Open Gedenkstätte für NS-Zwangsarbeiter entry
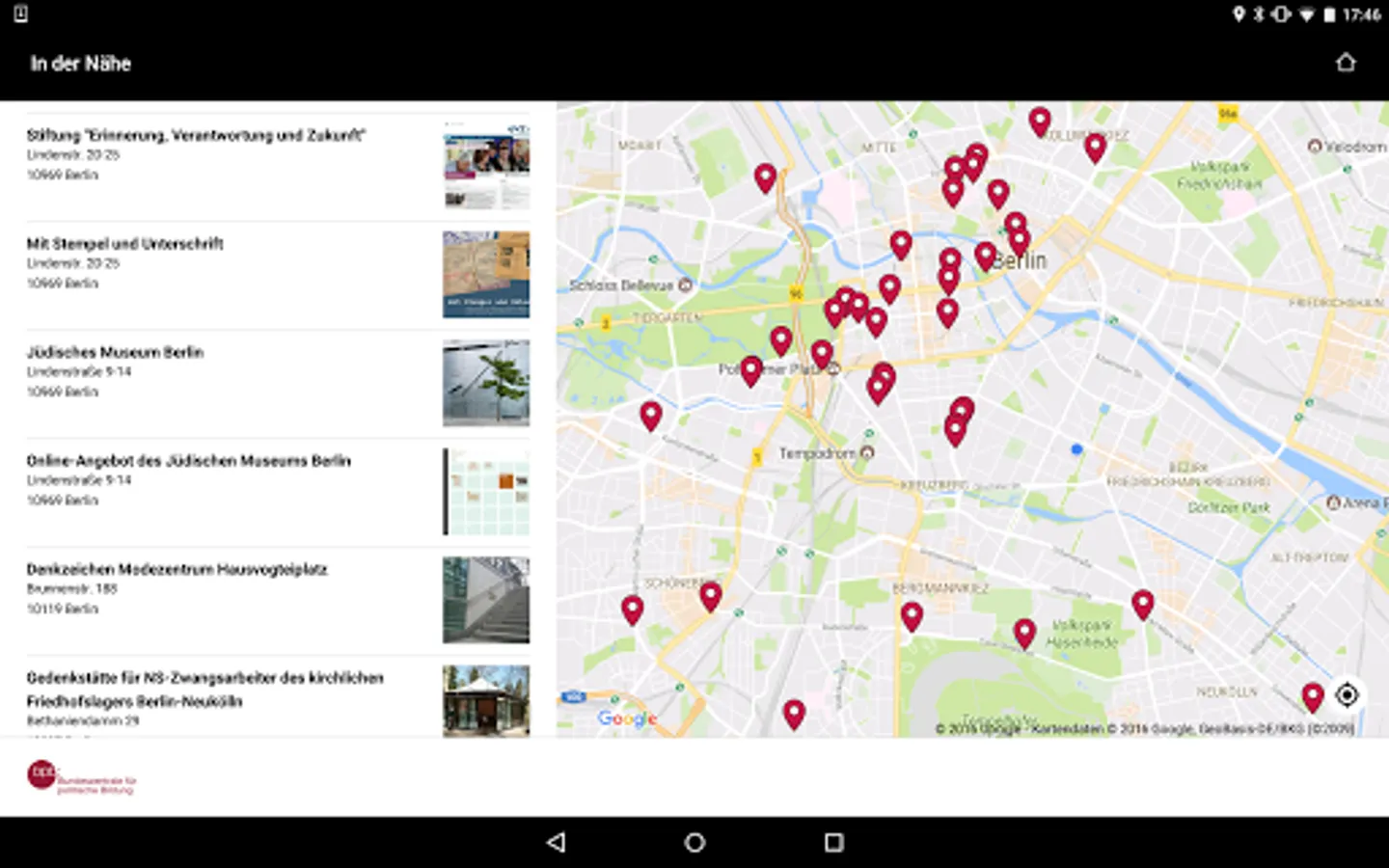The image size is (1389, 868). point(278,697)
